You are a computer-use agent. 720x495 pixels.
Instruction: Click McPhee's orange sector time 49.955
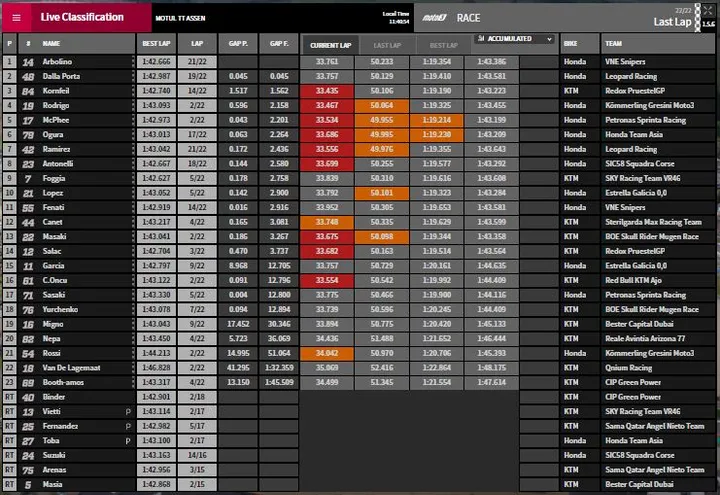(x=382, y=120)
